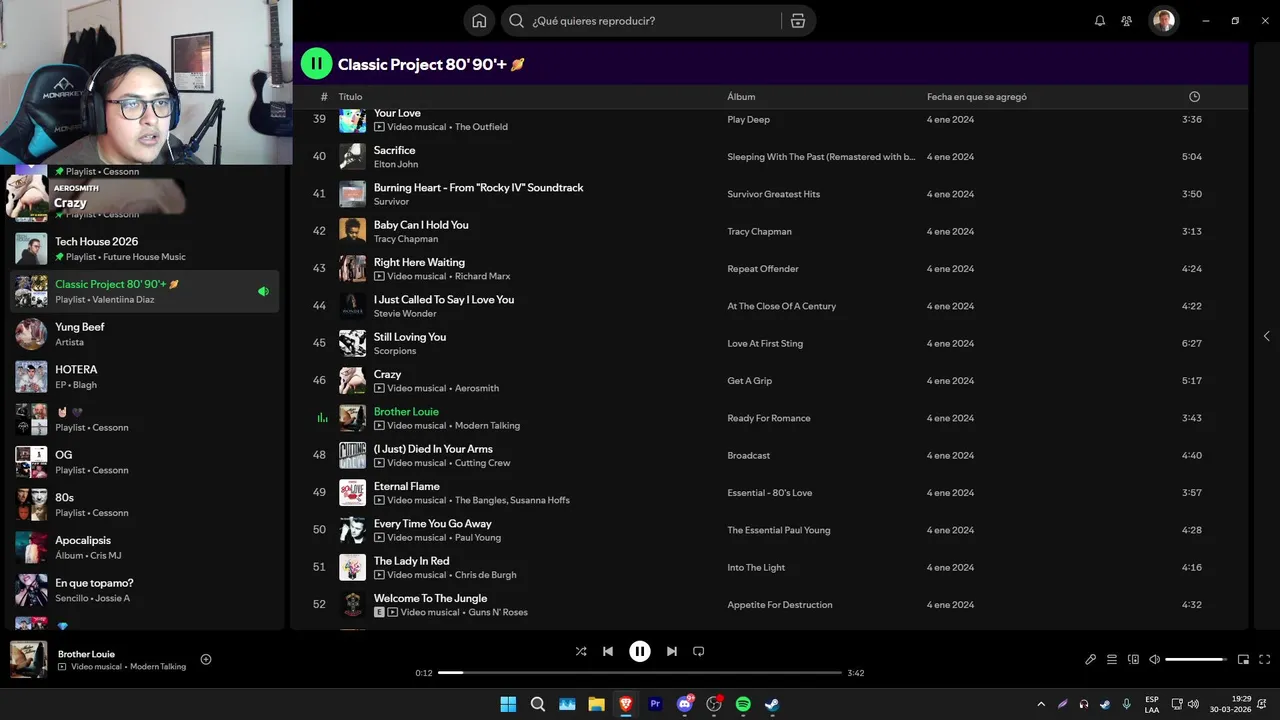The image size is (1280, 720).
Task: Open album Love At First Sting
Action: point(765,343)
